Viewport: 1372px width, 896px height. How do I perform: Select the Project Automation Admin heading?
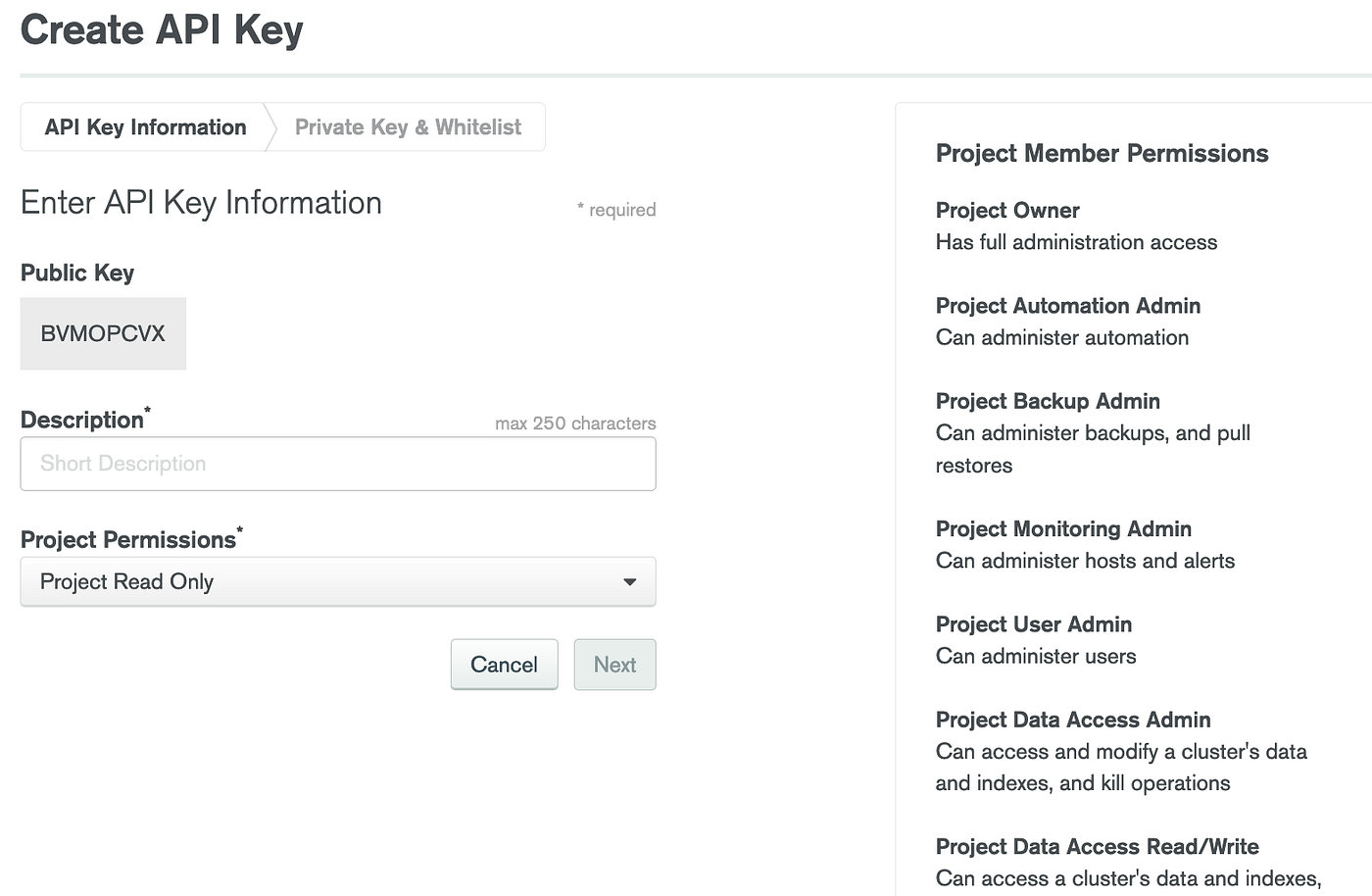(x=1067, y=306)
